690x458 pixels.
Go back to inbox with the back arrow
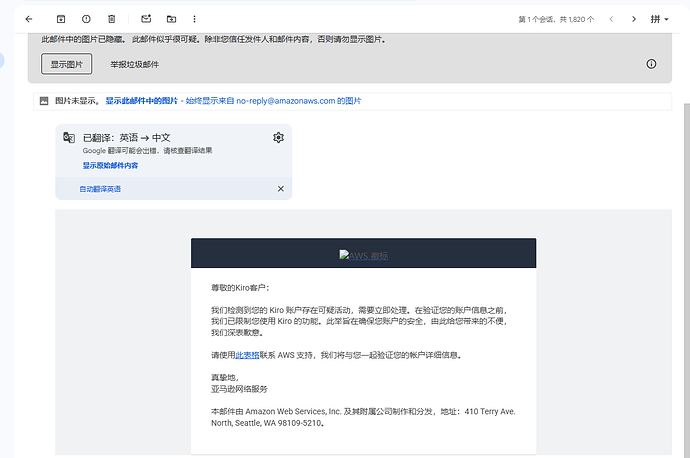click(x=29, y=19)
